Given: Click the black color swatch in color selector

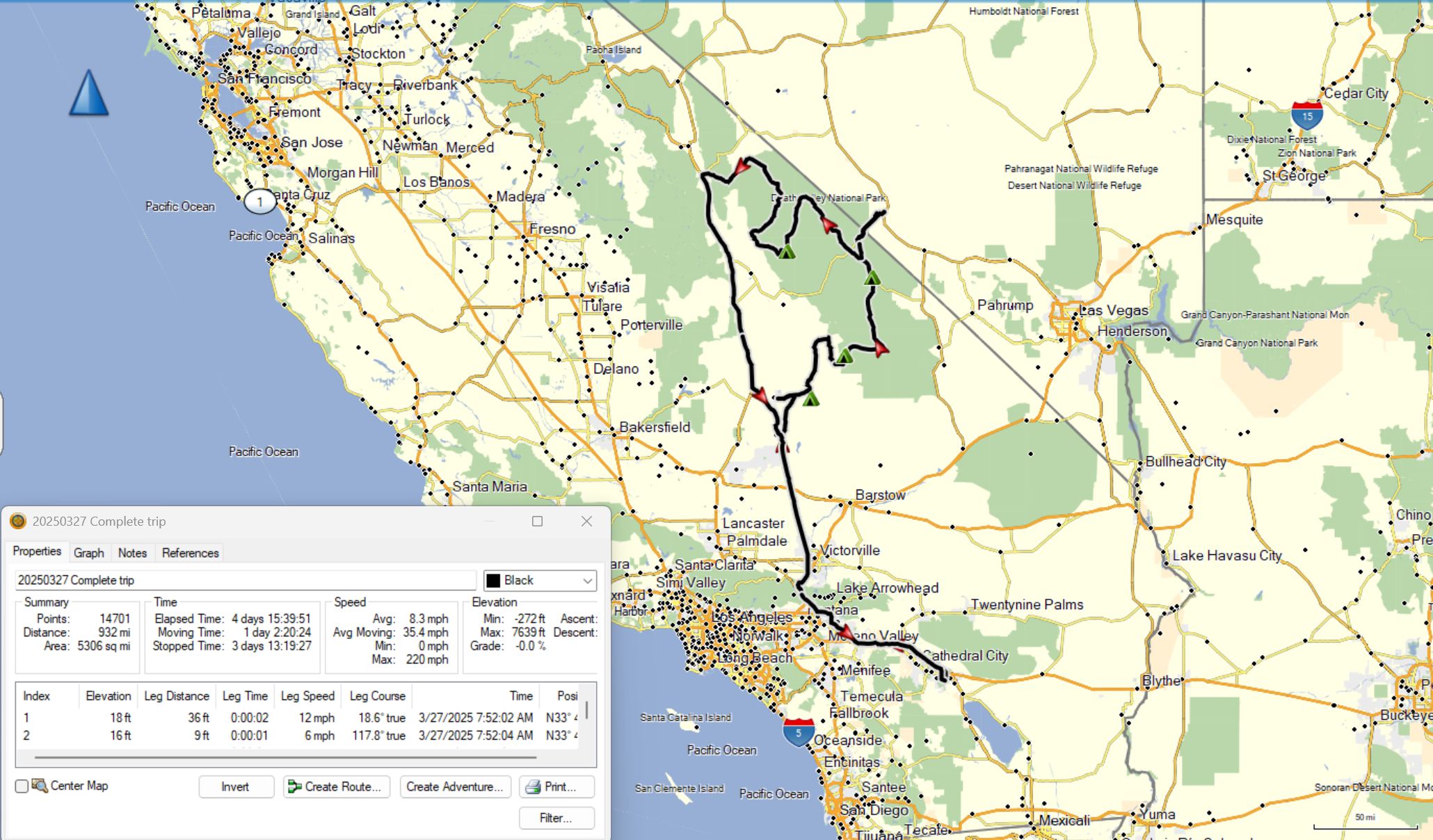Looking at the screenshot, I should coord(493,580).
